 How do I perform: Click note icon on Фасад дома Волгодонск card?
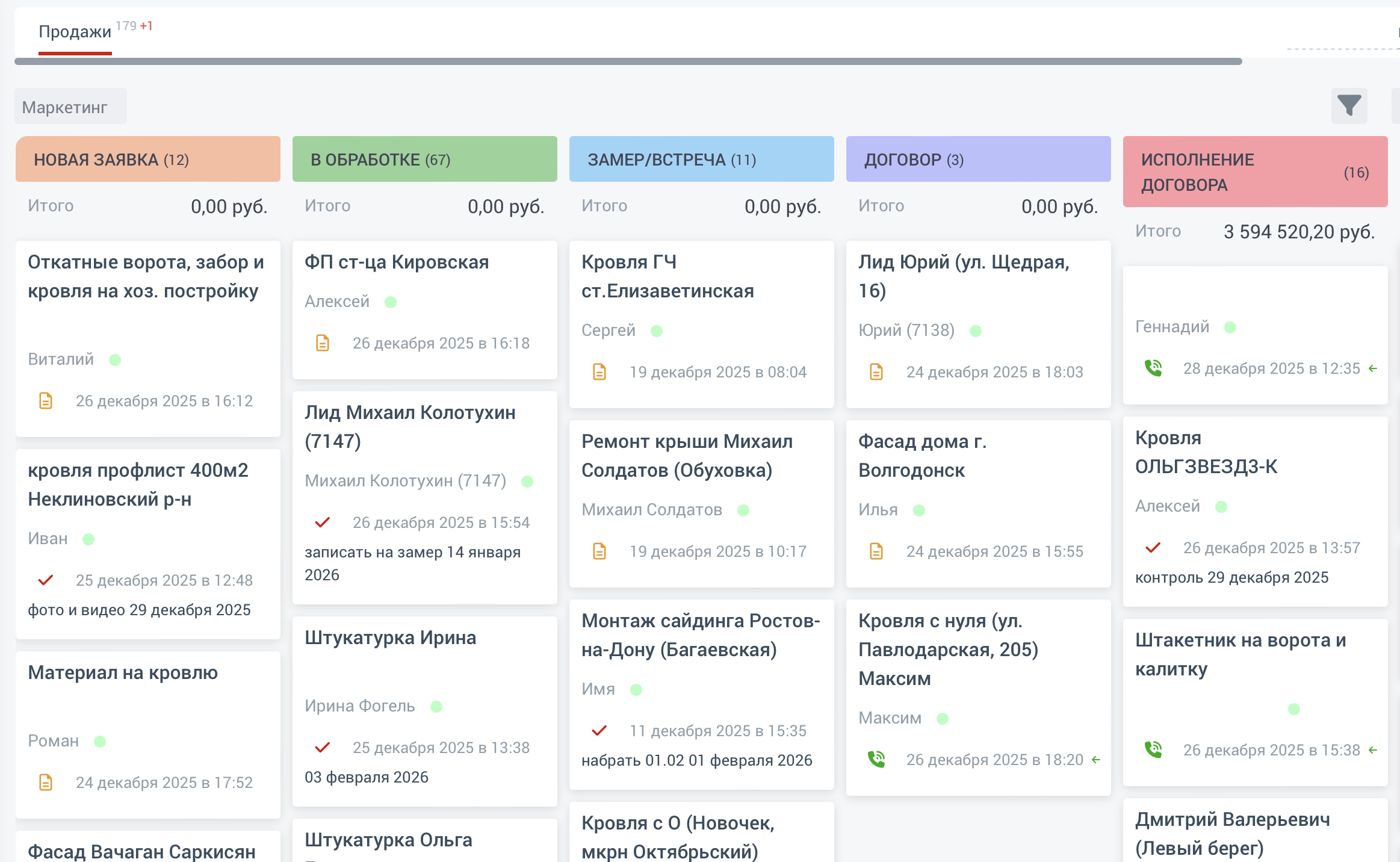tap(876, 551)
